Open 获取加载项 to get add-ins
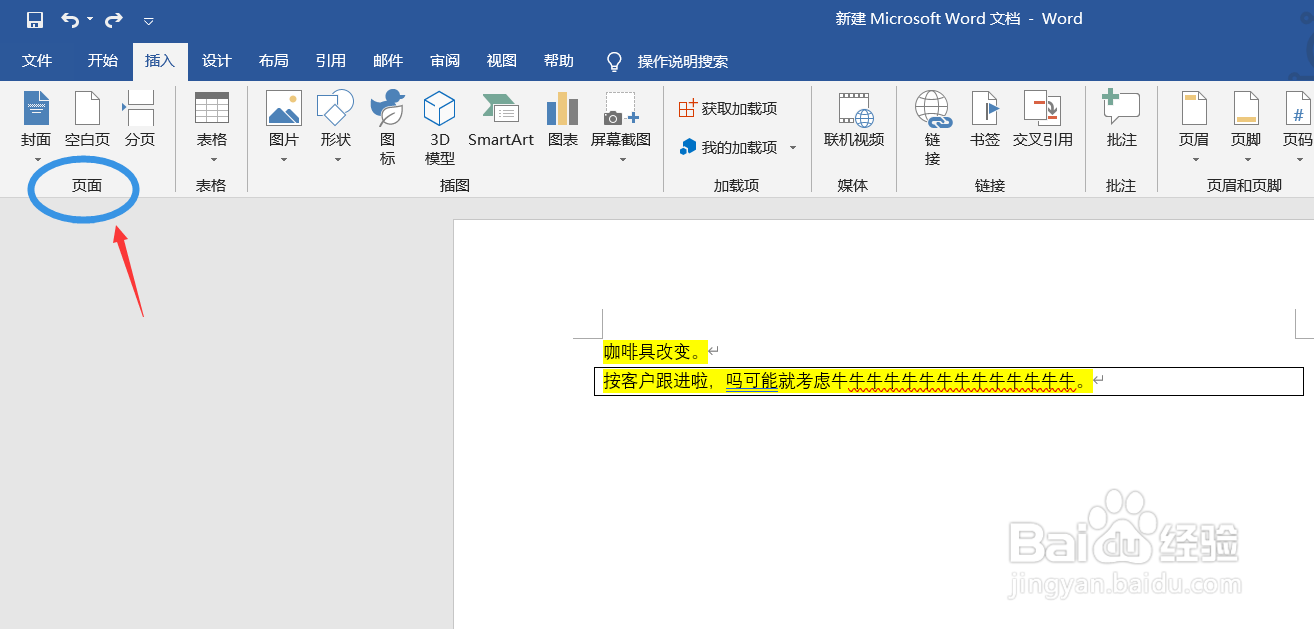The width and height of the screenshot is (1314, 629). [737, 106]
